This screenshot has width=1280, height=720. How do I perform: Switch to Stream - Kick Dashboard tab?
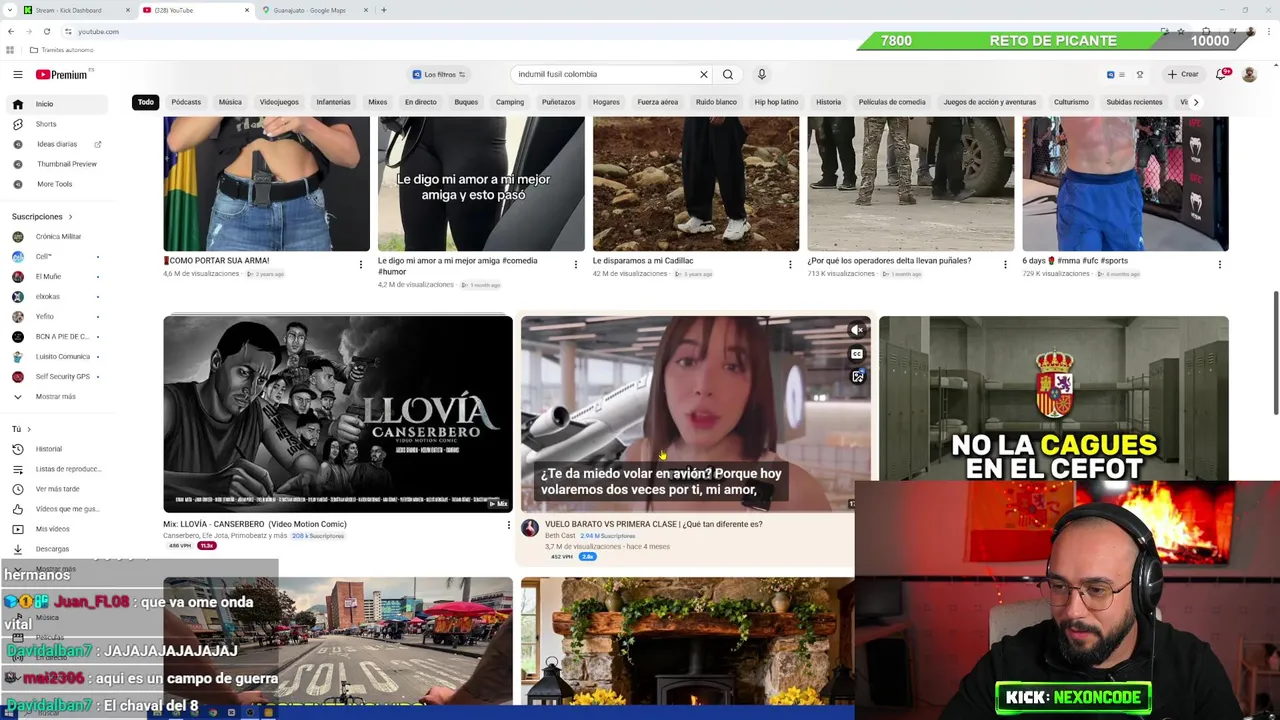pyautogui.click(x=76, y=10)
